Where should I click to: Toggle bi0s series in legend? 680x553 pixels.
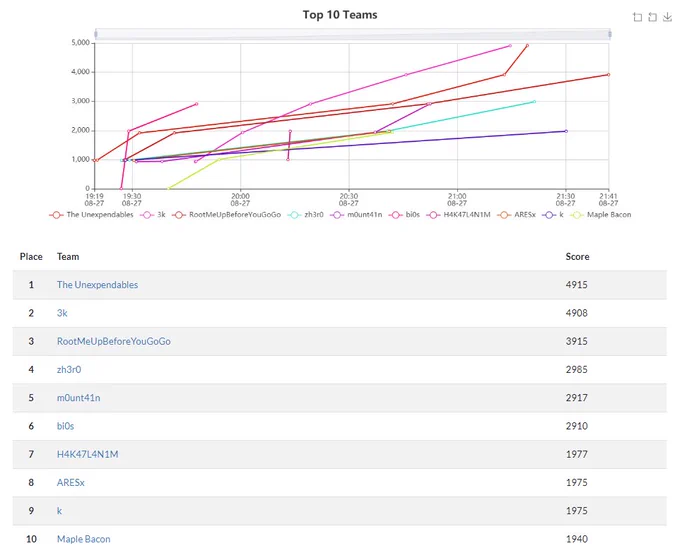click(x=404, y=215)
